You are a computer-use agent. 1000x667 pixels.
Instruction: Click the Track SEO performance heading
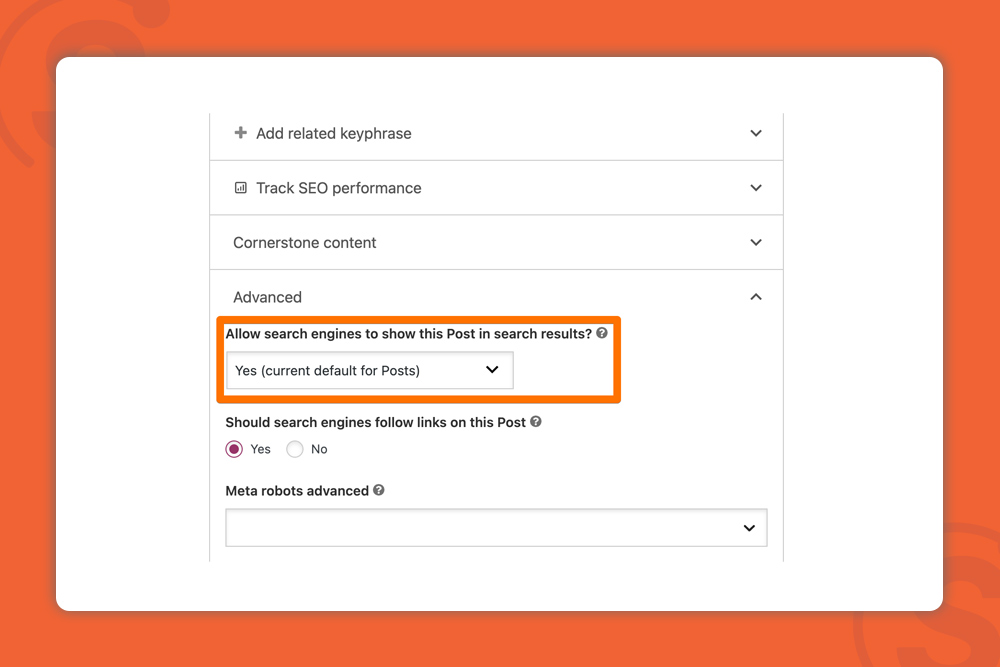(x=339, y=188)
